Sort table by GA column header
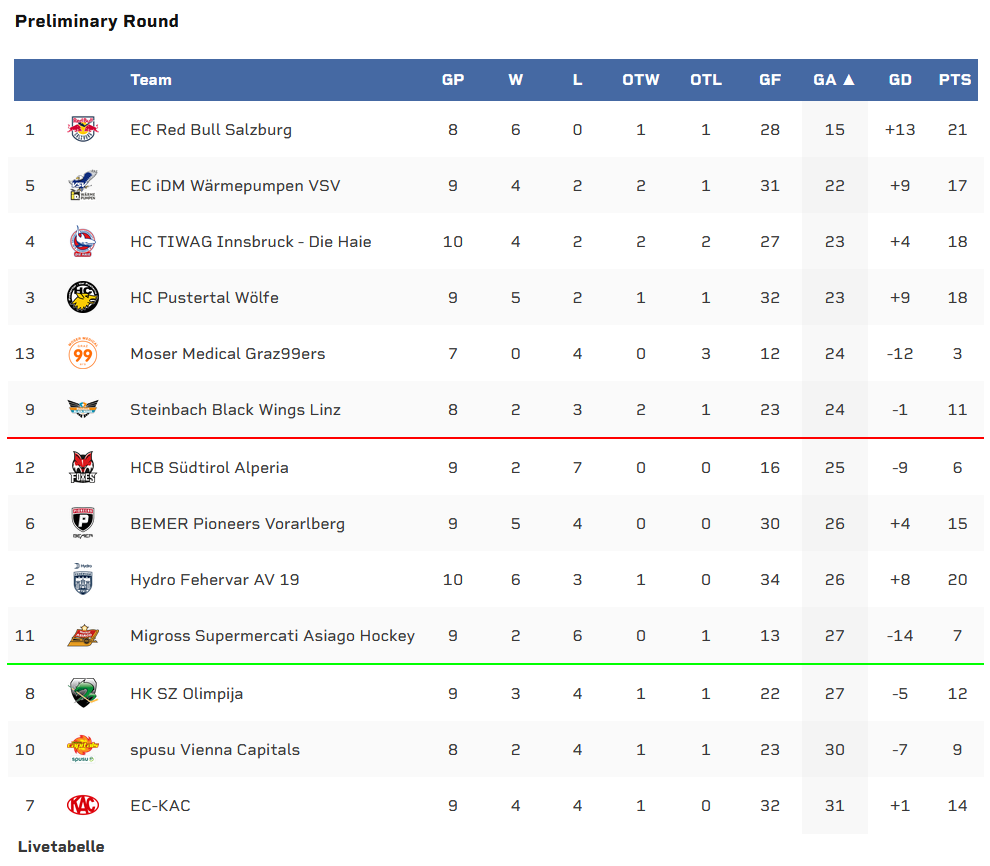This screenshot has height=866, width=990. pos(834,80)
